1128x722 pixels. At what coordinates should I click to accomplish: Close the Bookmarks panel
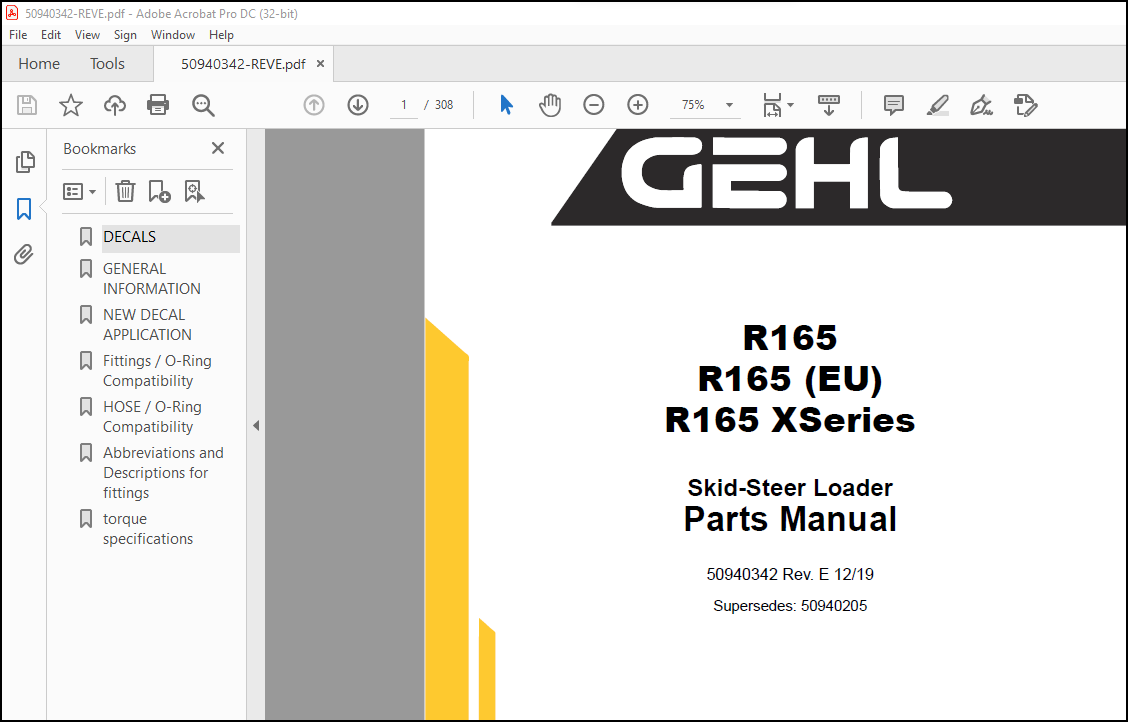[x=218, y=148]
